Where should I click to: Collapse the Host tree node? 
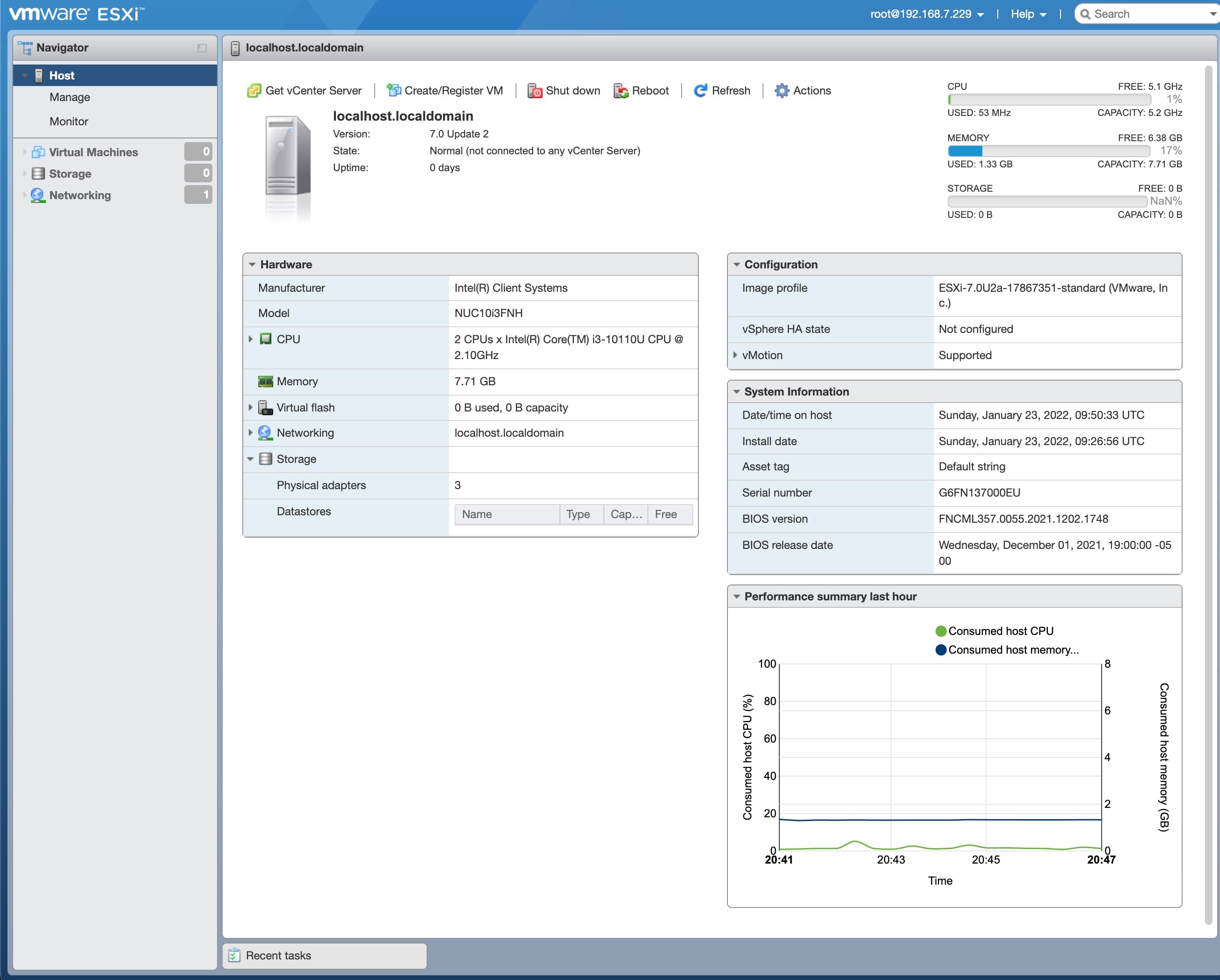tap(24, 75)
